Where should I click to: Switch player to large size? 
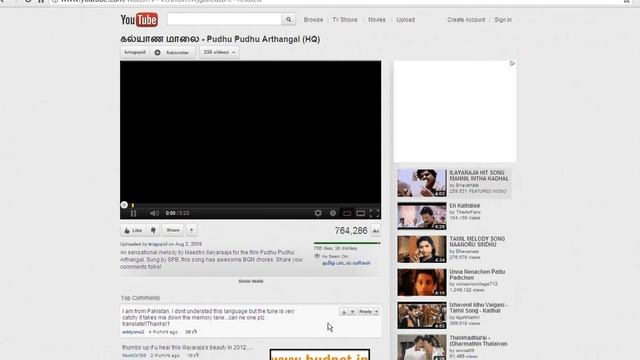(360, 213)
